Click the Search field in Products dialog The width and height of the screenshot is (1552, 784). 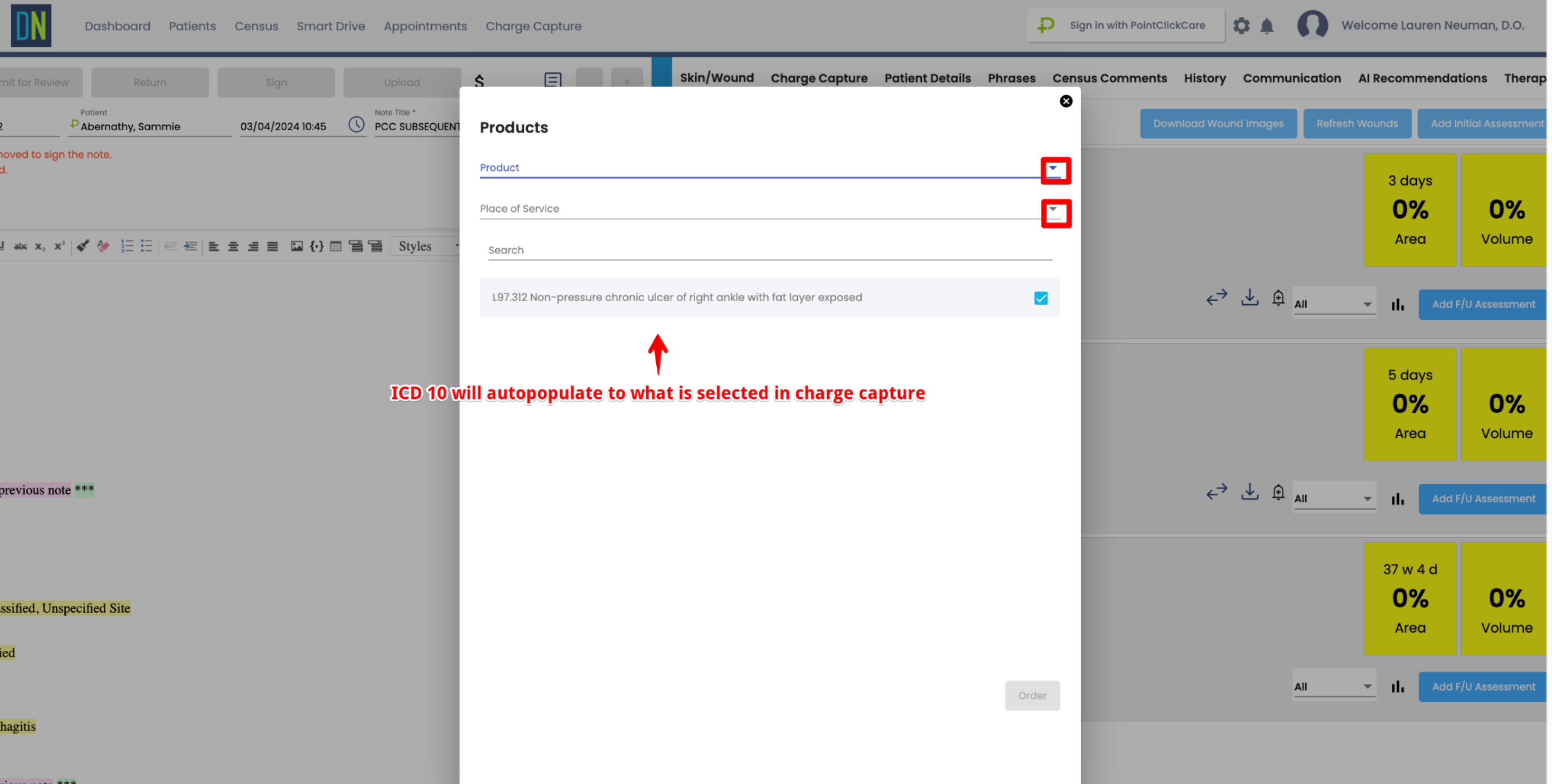click(769, 250)
